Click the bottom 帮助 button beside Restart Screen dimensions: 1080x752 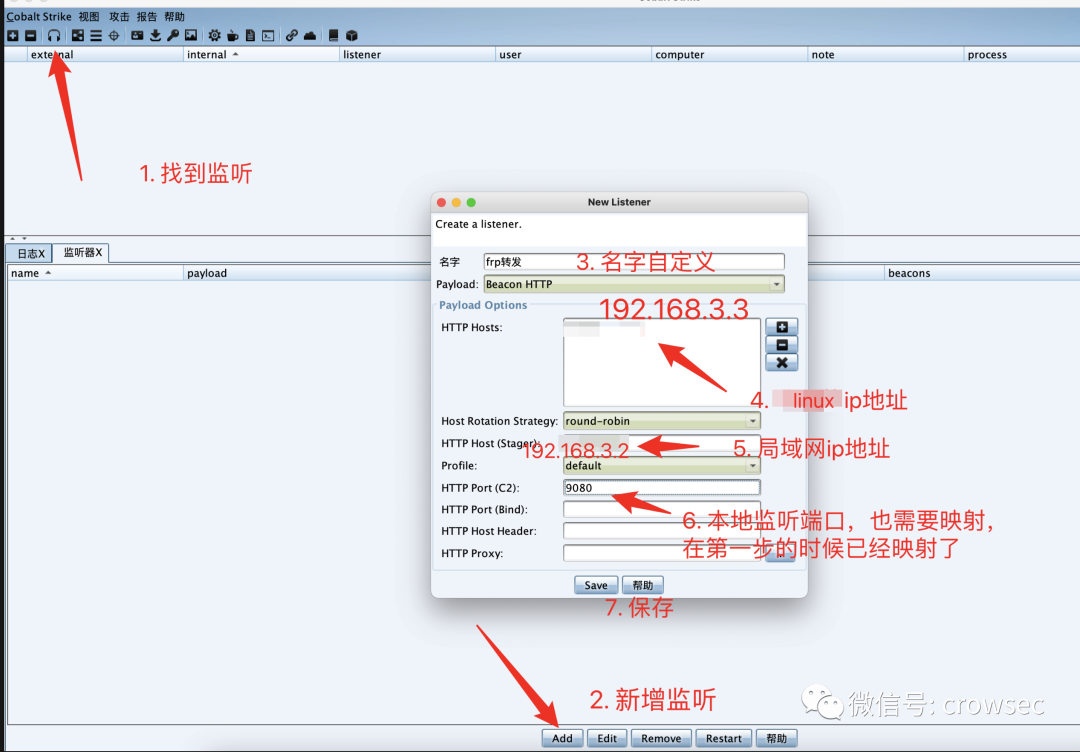click(776, 738)
